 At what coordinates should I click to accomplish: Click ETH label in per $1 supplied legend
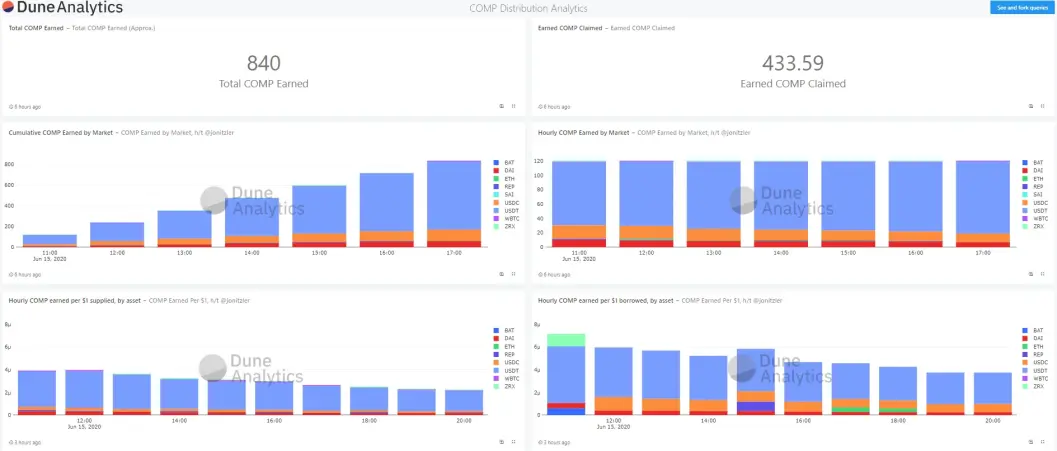(509, 346)
